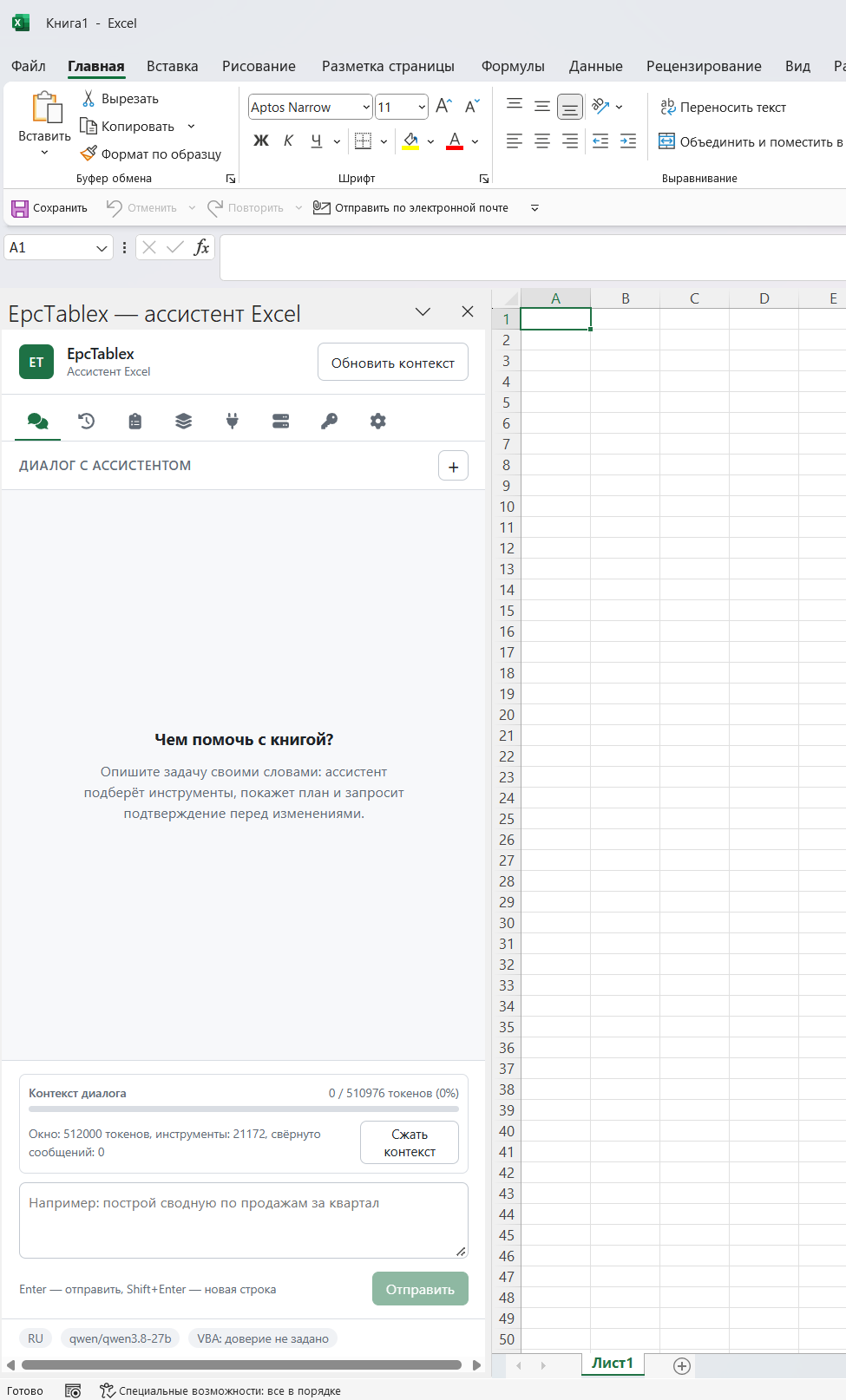The width and height of the screenshot is (846, 1400).
Task: Click the insert function fx icon
Action: click(201, 247)
